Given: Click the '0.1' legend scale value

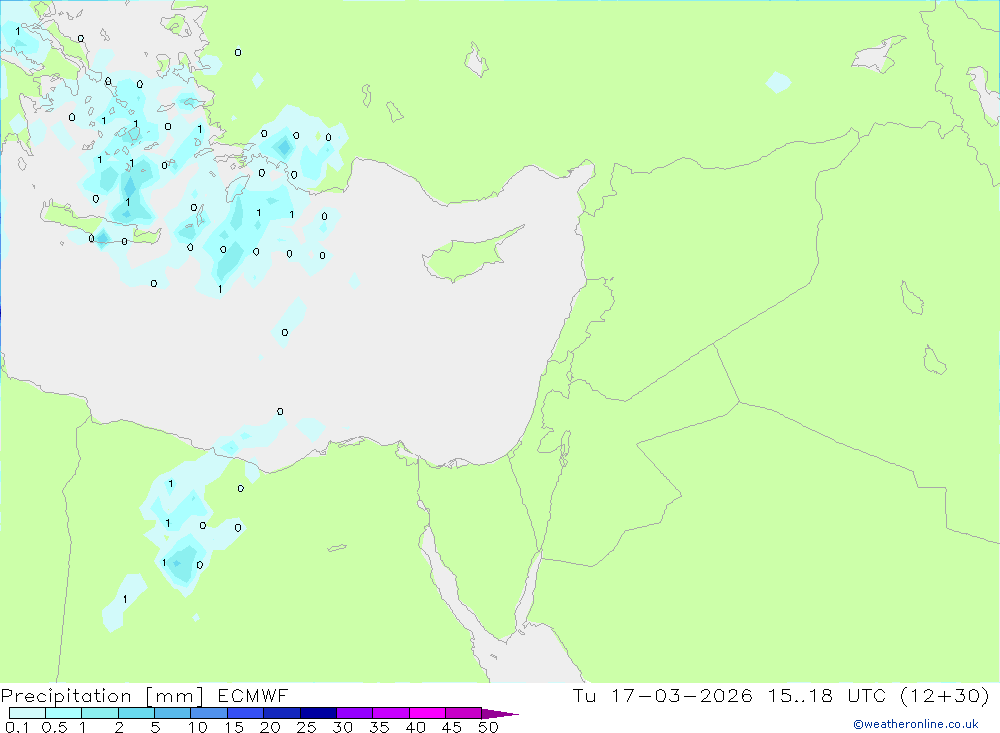Looking at the screenshot, I should [x=17, y=727].
